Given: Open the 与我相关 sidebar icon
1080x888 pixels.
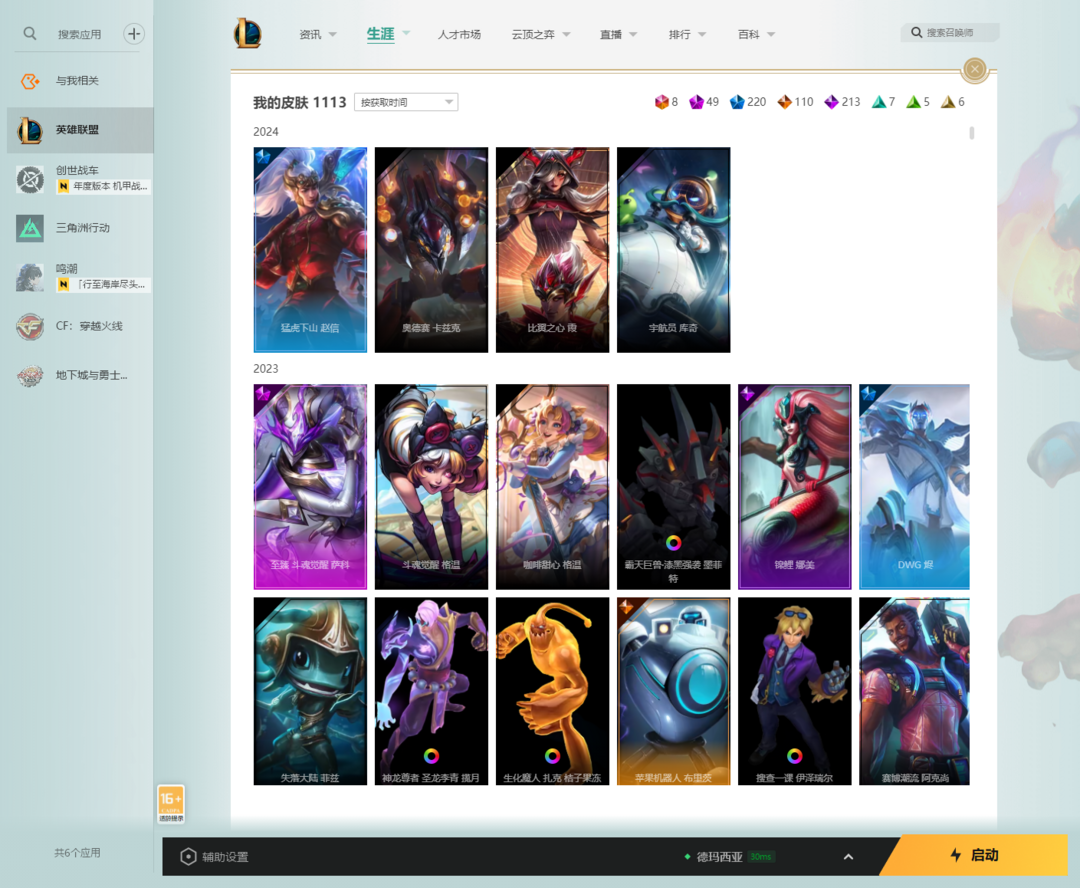Looking at the screenshot, I should (x=30, y=81).
